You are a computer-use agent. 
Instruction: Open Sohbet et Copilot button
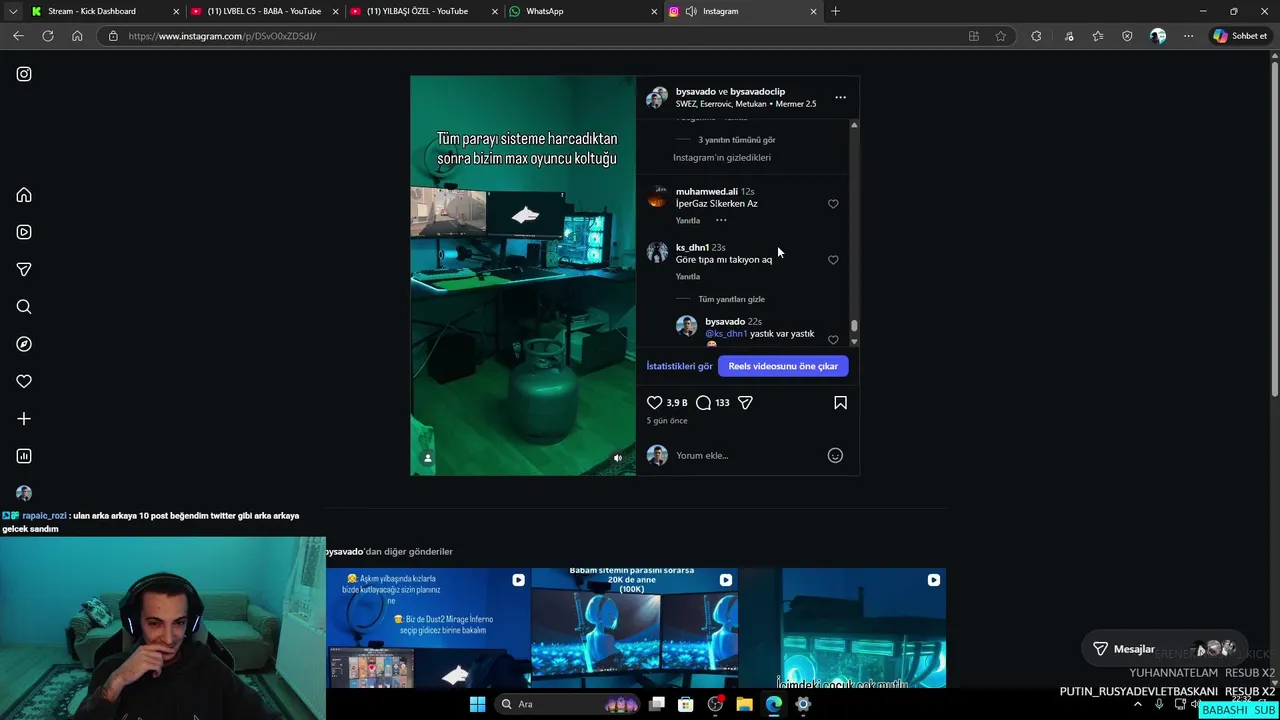pyautogui.click(x=1240, y=36)
